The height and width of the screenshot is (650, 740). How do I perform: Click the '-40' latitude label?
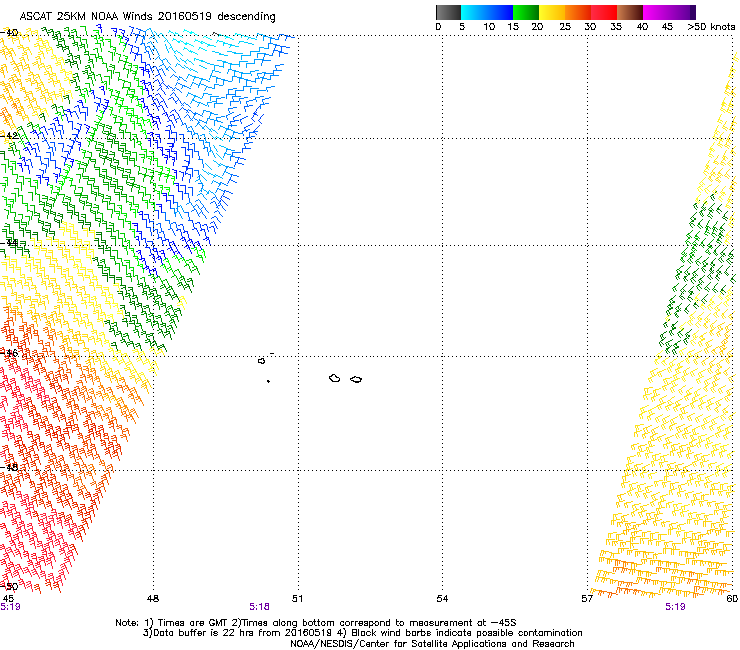click(10, 33)
